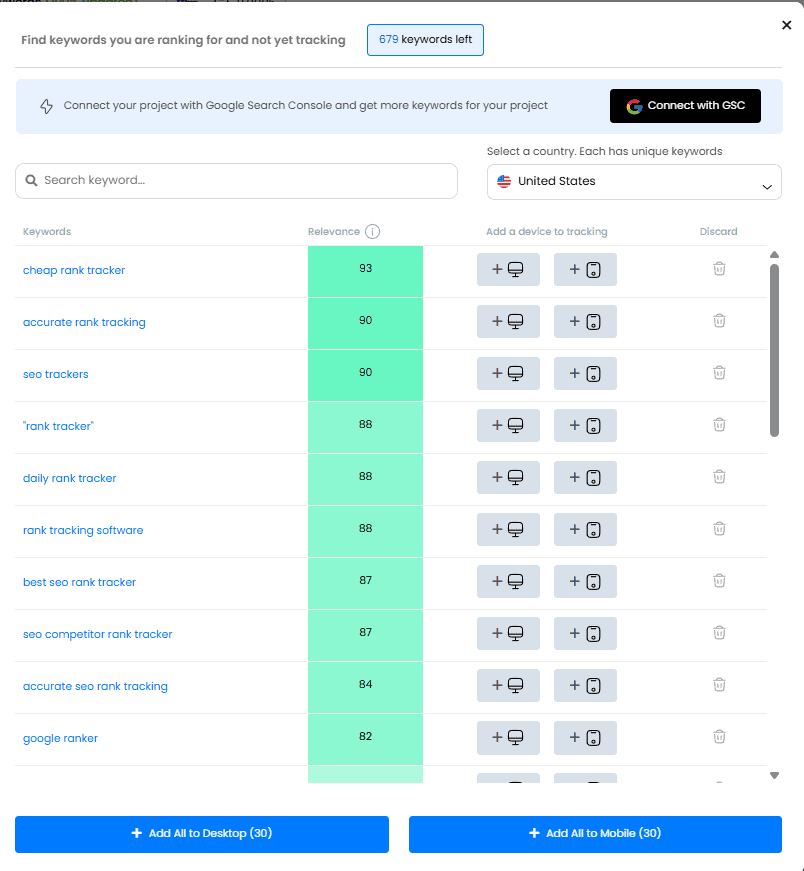The image size is (804, 871).
Task: Discard the 'google ranker' keyword
Action: 718,737
